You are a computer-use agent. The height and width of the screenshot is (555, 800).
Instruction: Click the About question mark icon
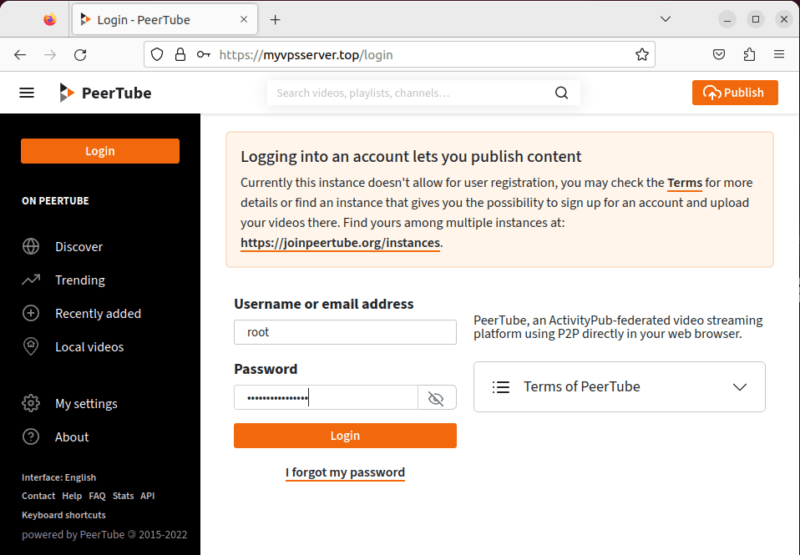point(31,437)
